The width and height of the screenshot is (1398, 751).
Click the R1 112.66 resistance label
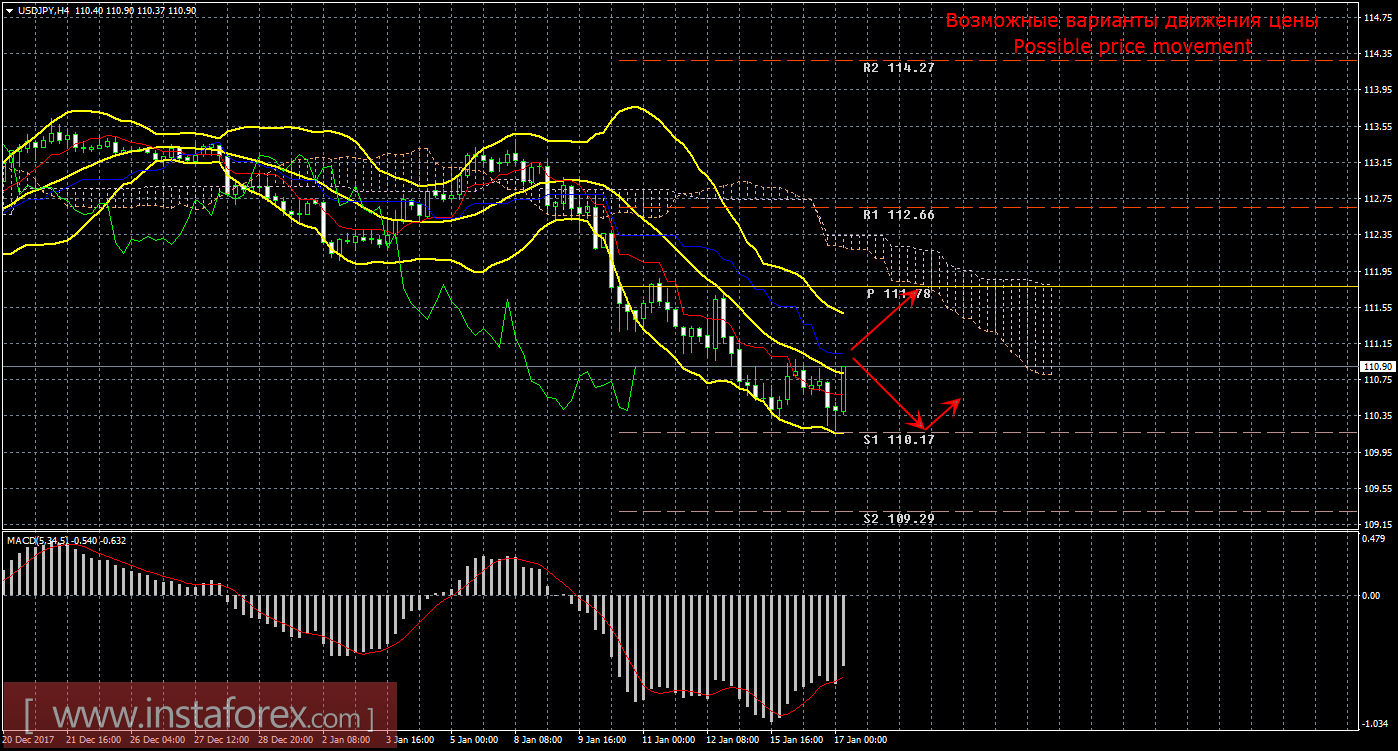pos(899,214)
